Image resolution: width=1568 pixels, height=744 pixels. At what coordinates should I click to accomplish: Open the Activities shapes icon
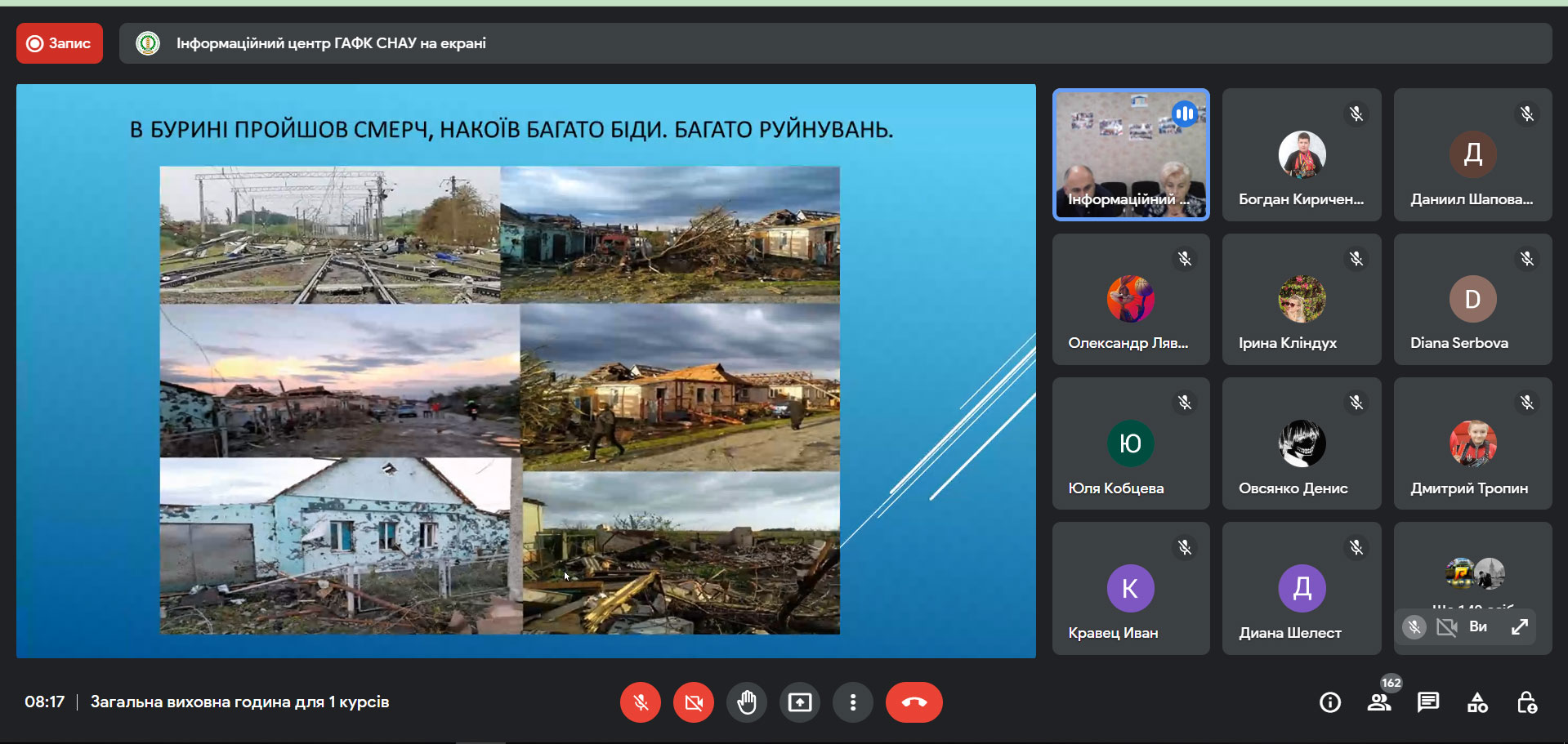pyautogui.click(x=1477, y=702)
